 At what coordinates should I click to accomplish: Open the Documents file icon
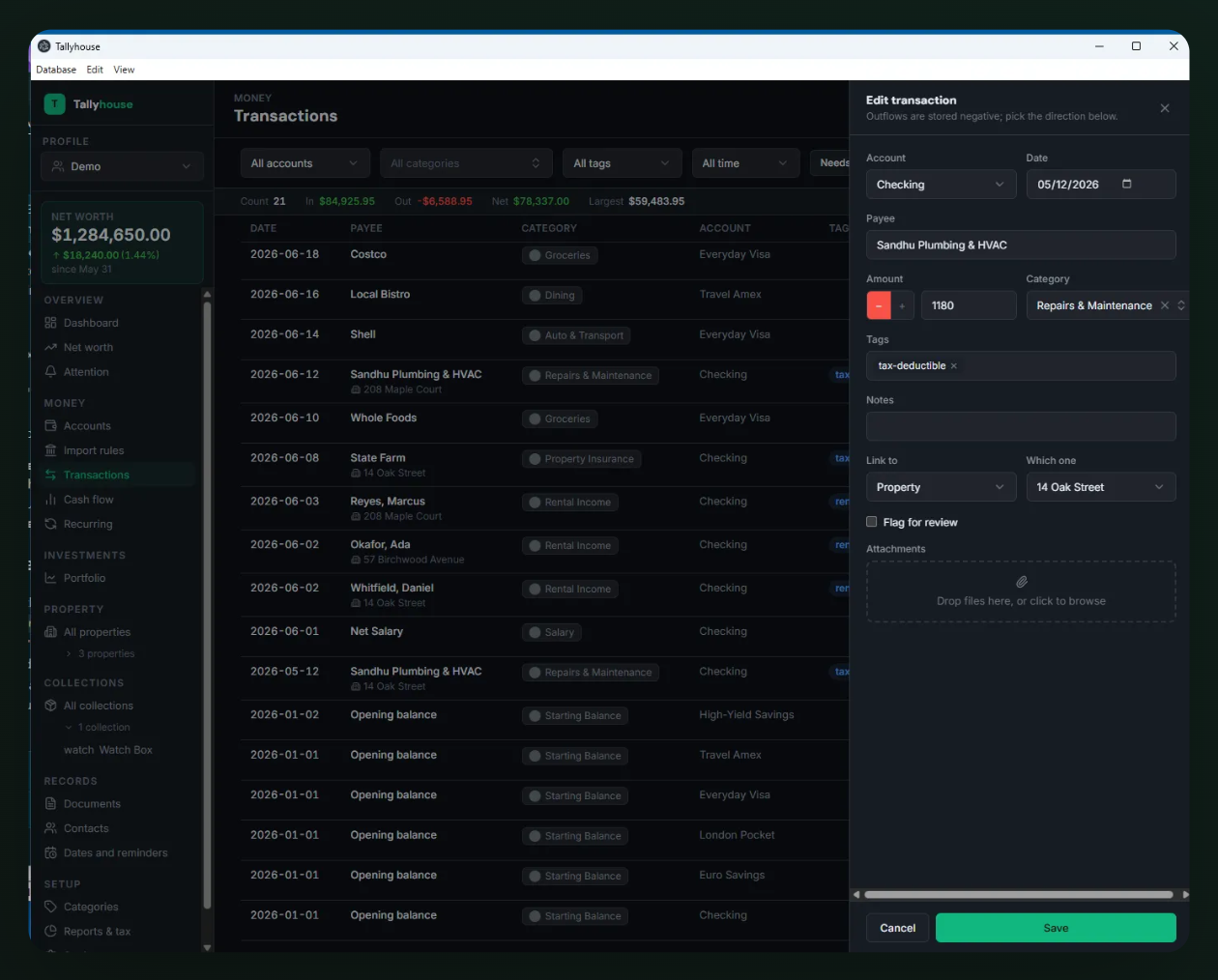[50, 803]
